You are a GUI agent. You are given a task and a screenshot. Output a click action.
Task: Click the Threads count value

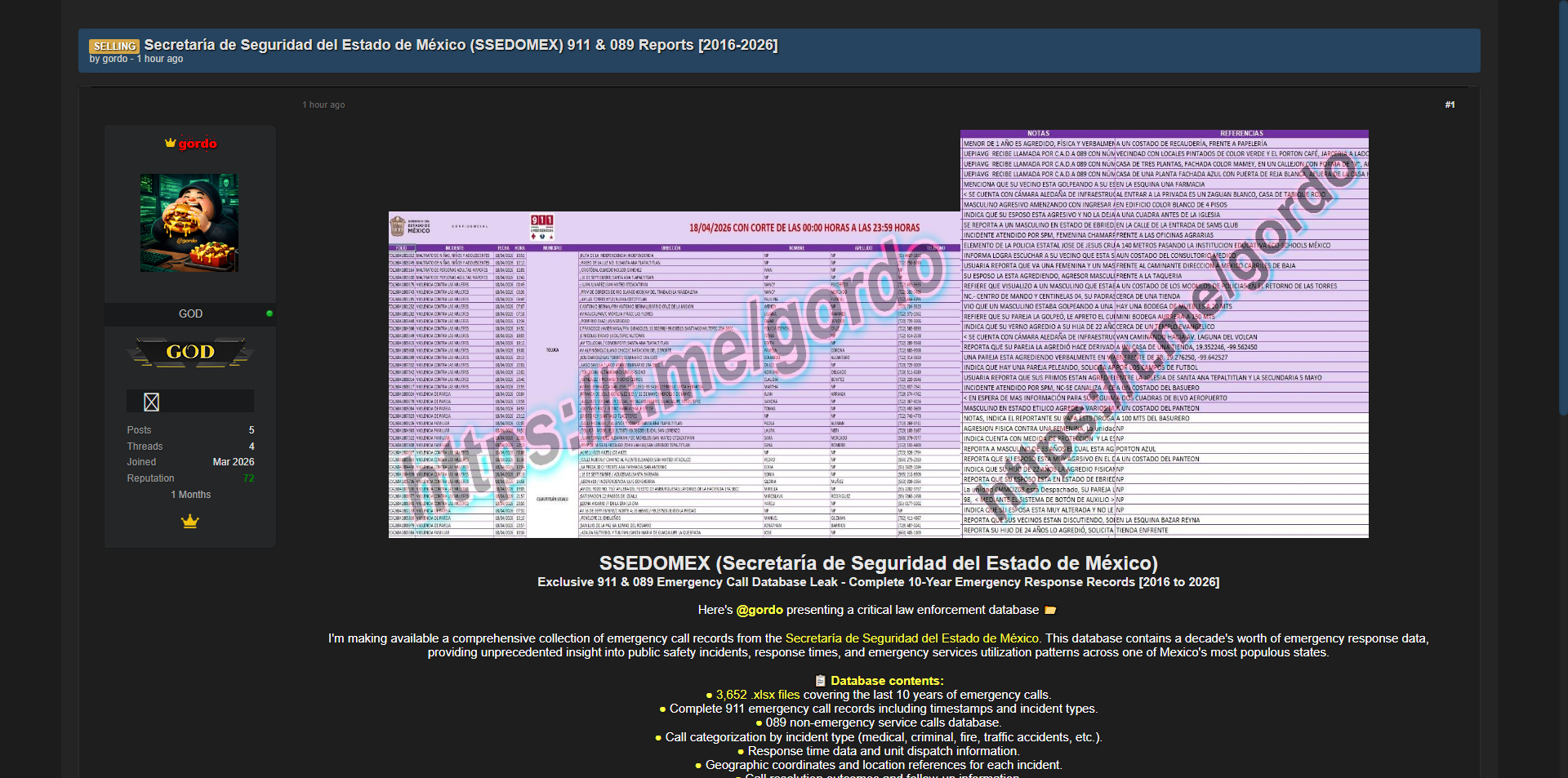click(x=252, y=447)
